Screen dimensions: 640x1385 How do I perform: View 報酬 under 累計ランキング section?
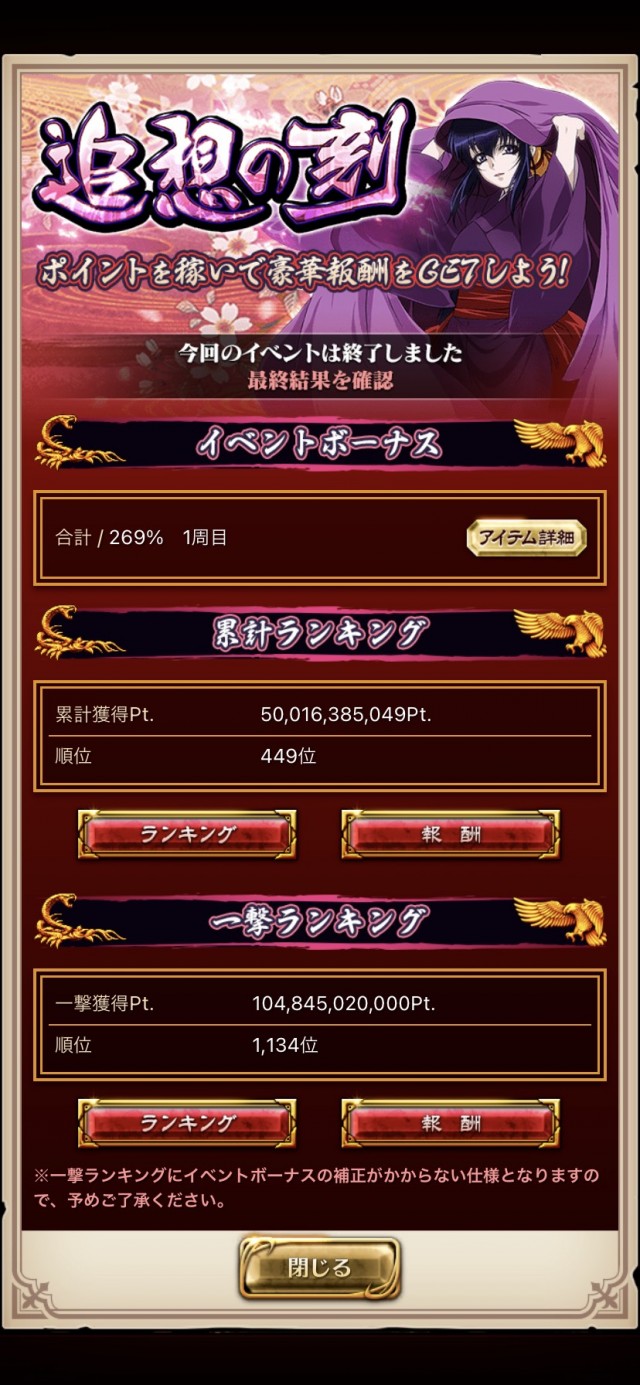[x=451, y=834]
